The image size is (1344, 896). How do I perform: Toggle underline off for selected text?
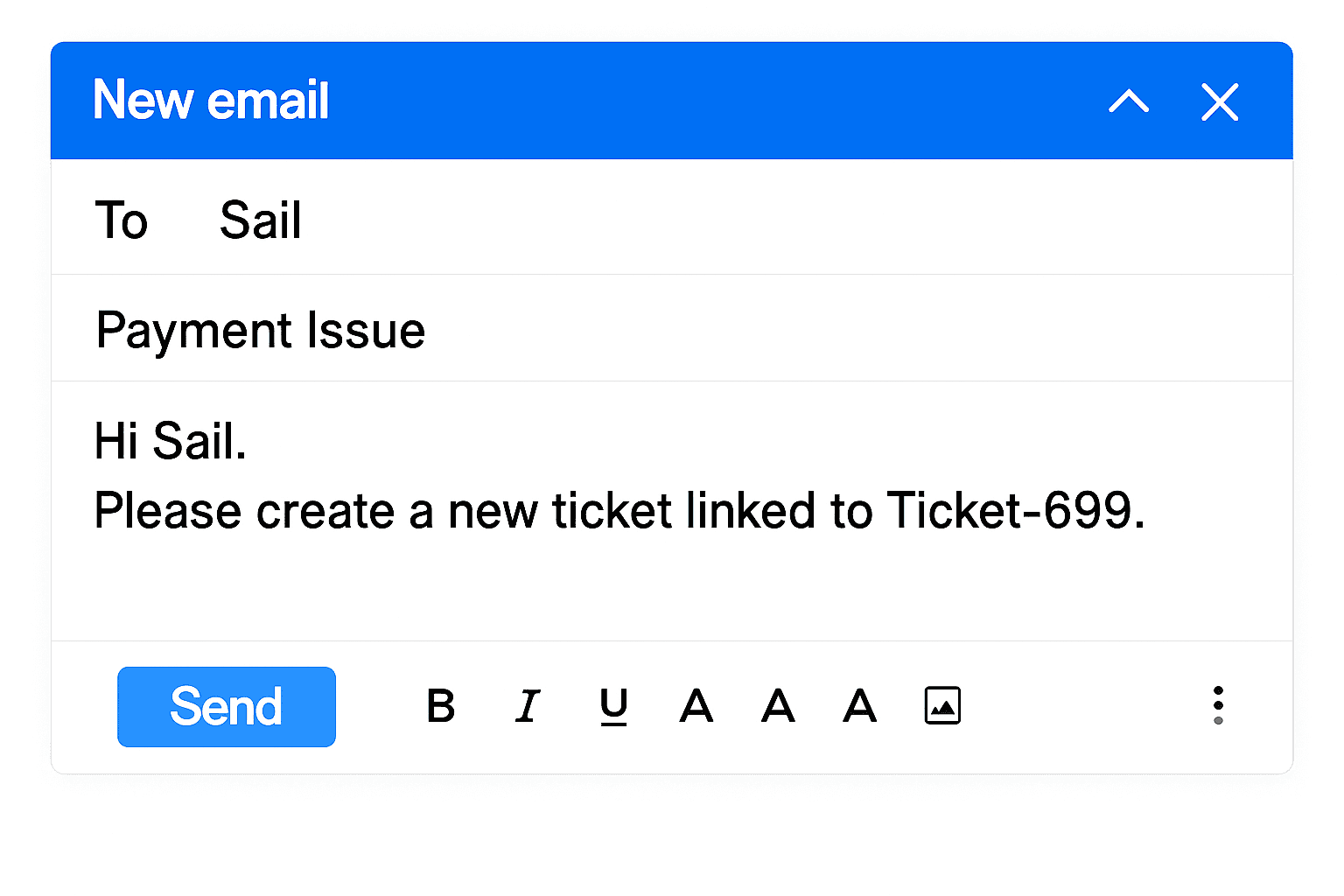(x=612, y=706)
